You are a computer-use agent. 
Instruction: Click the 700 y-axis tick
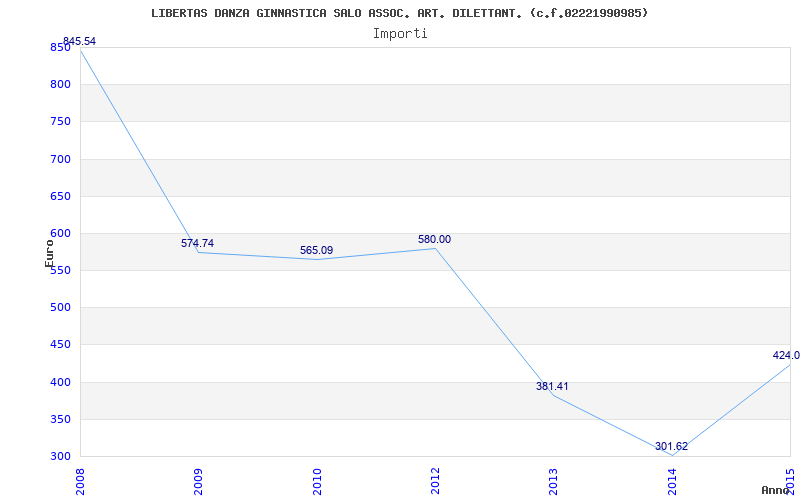[60, 159]
